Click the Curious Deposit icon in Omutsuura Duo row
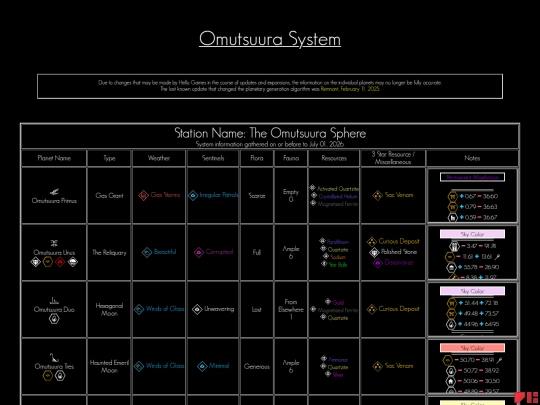Image resolution: width=540 pixels, height=405 pixels. click(x=372, y=309)
